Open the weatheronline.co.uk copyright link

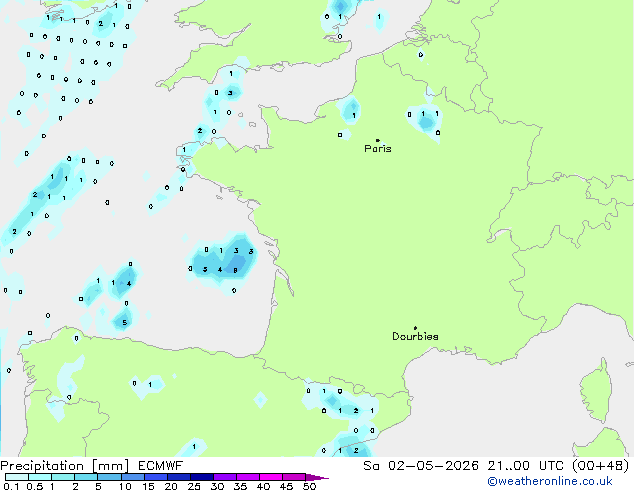coord(550,481)
